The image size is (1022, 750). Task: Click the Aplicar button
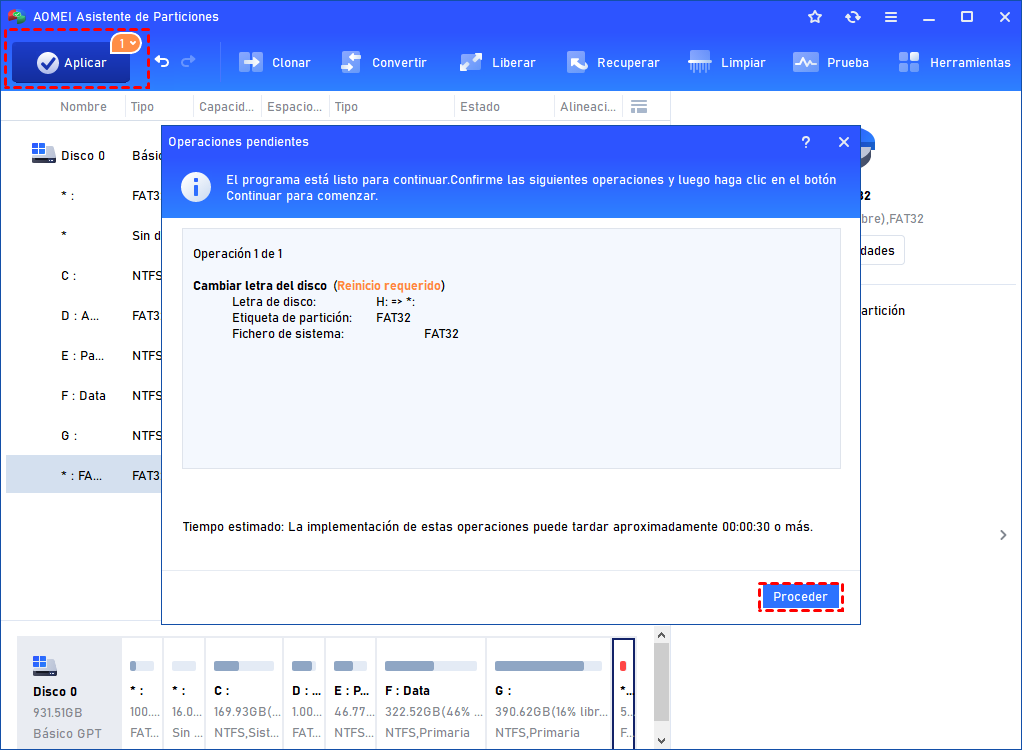click(x=71, y=63)
